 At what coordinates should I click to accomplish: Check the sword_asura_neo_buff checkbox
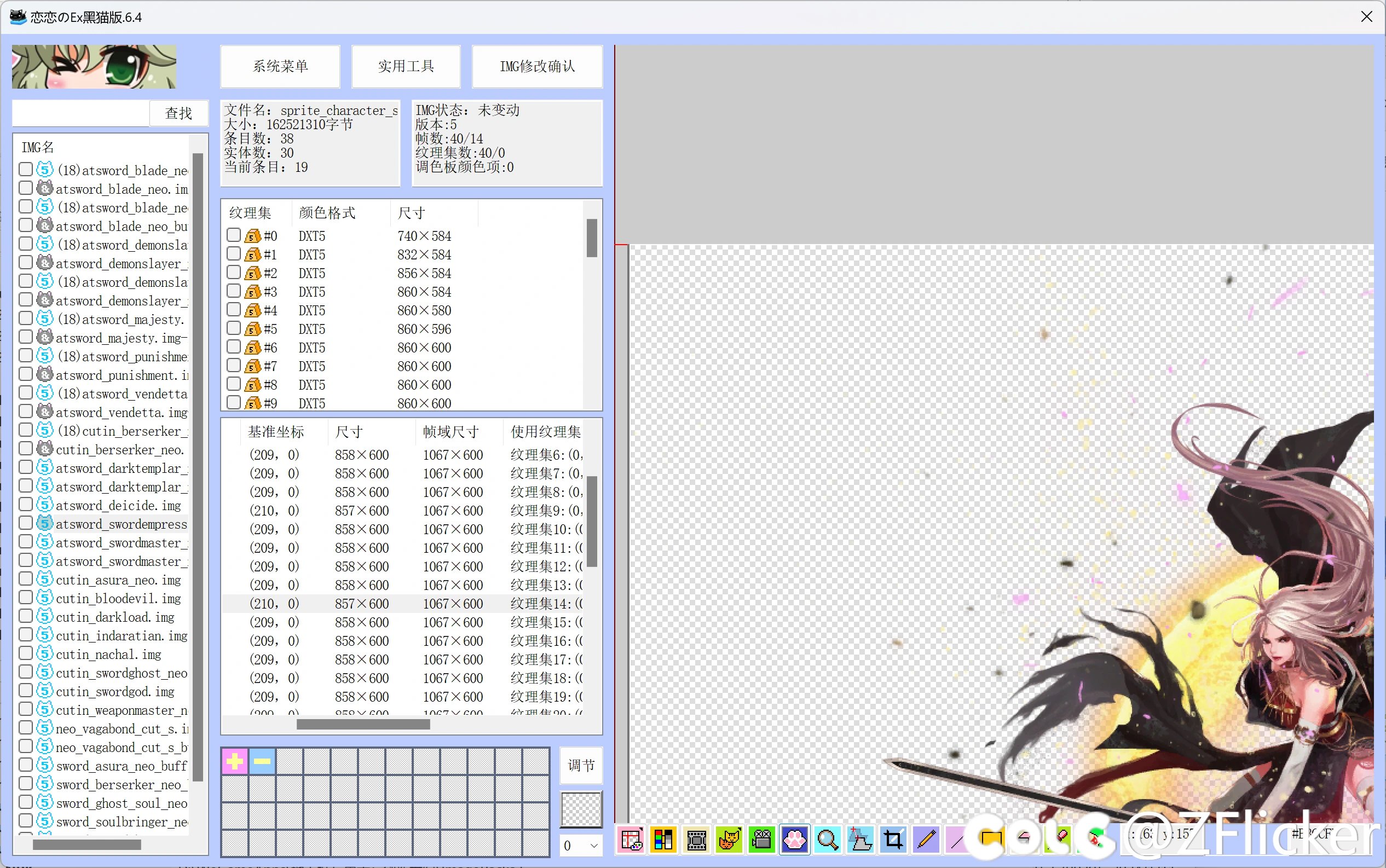pos(25,765)
